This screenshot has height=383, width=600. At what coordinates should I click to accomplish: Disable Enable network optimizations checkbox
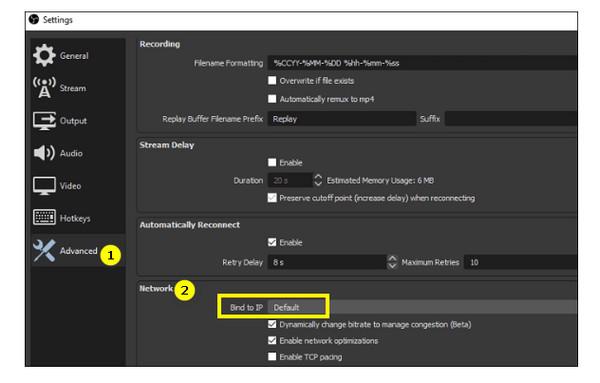coord(272,341)
